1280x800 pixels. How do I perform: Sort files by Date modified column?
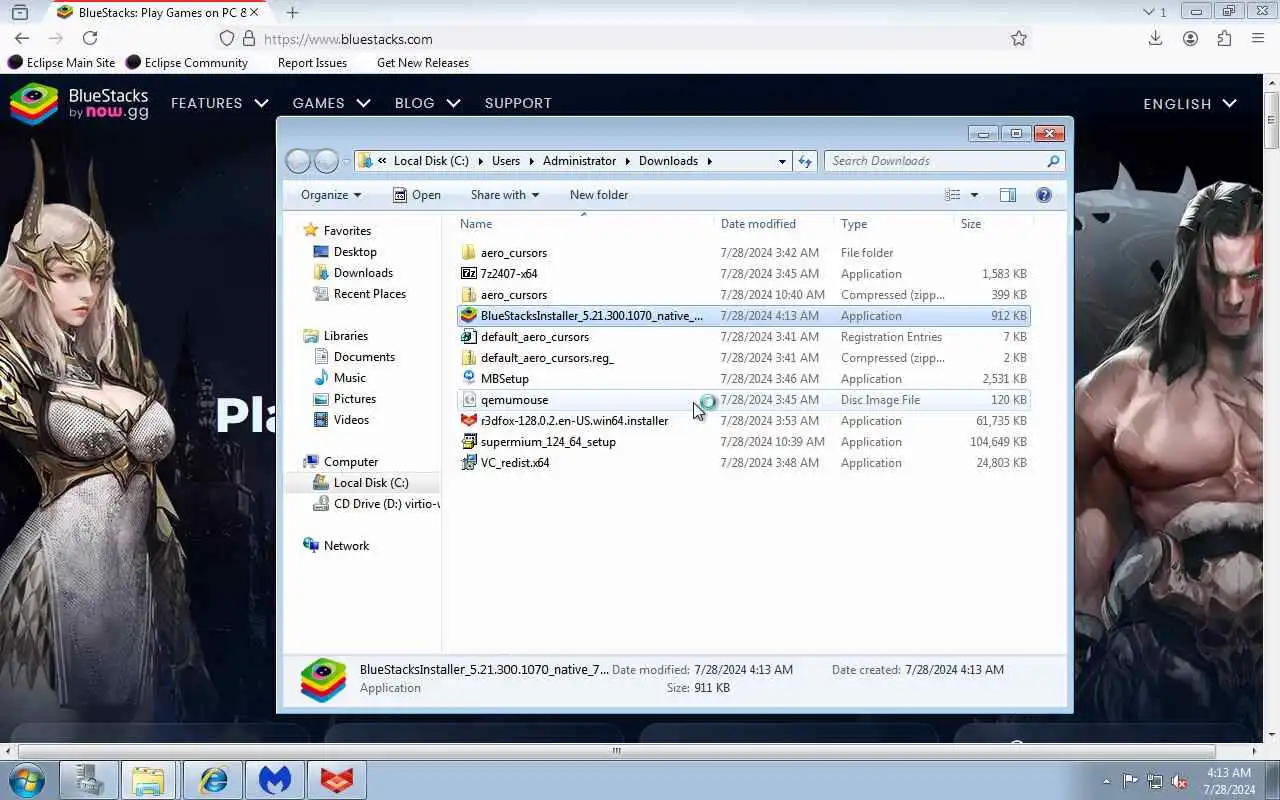pos(773,224)
